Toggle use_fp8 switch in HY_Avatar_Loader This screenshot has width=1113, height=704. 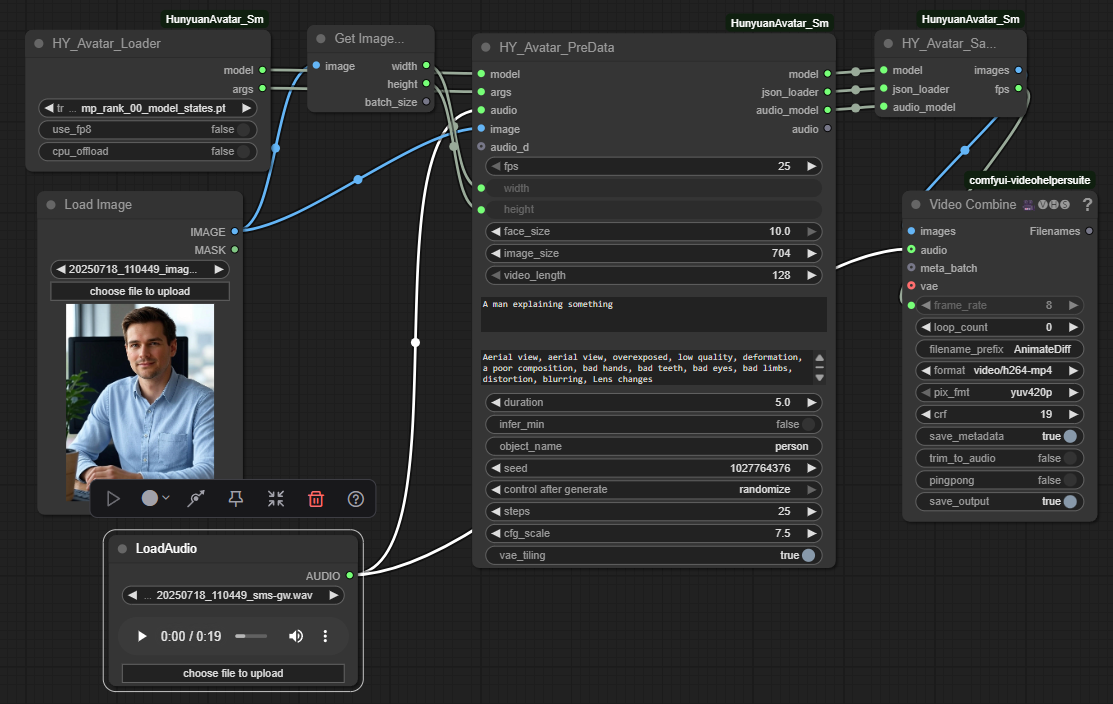(243, 130)
